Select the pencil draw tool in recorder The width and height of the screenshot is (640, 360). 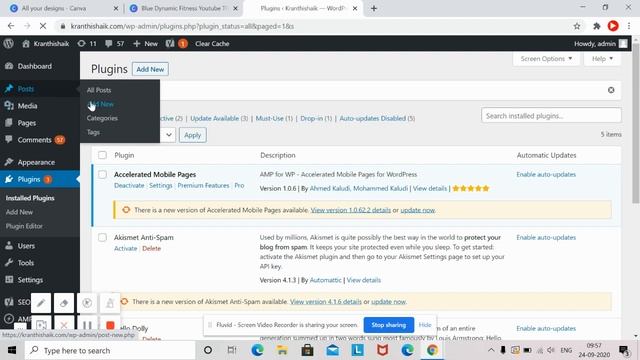tap(41, 303)
